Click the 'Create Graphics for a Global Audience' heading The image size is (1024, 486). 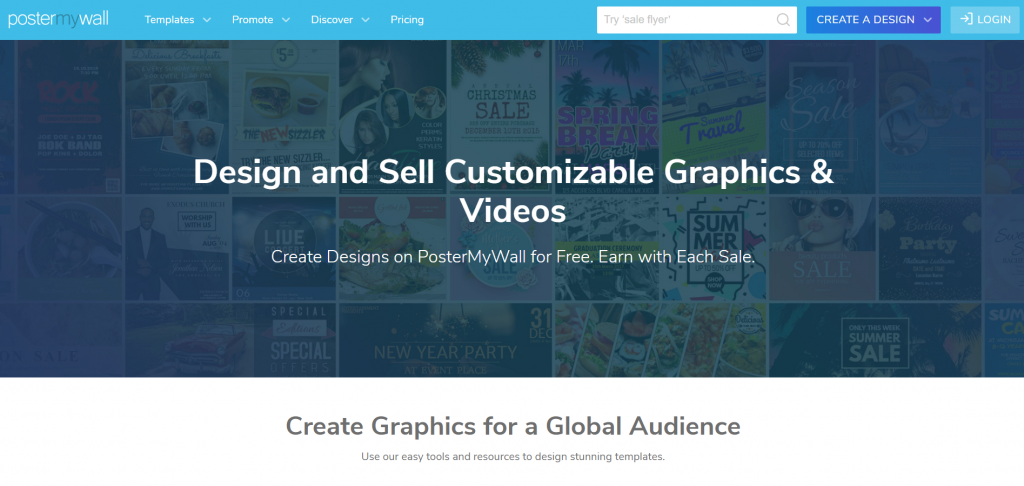[x=513, y=426]
